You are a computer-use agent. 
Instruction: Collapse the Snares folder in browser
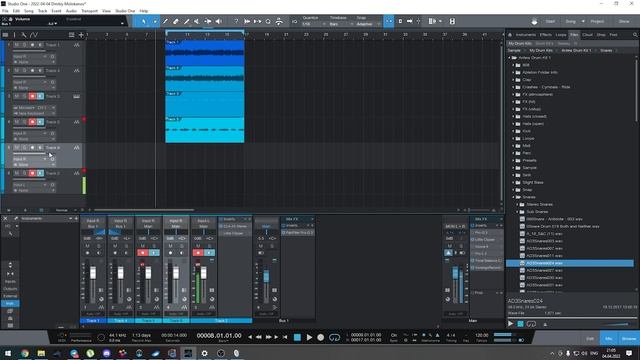[513, 197]
